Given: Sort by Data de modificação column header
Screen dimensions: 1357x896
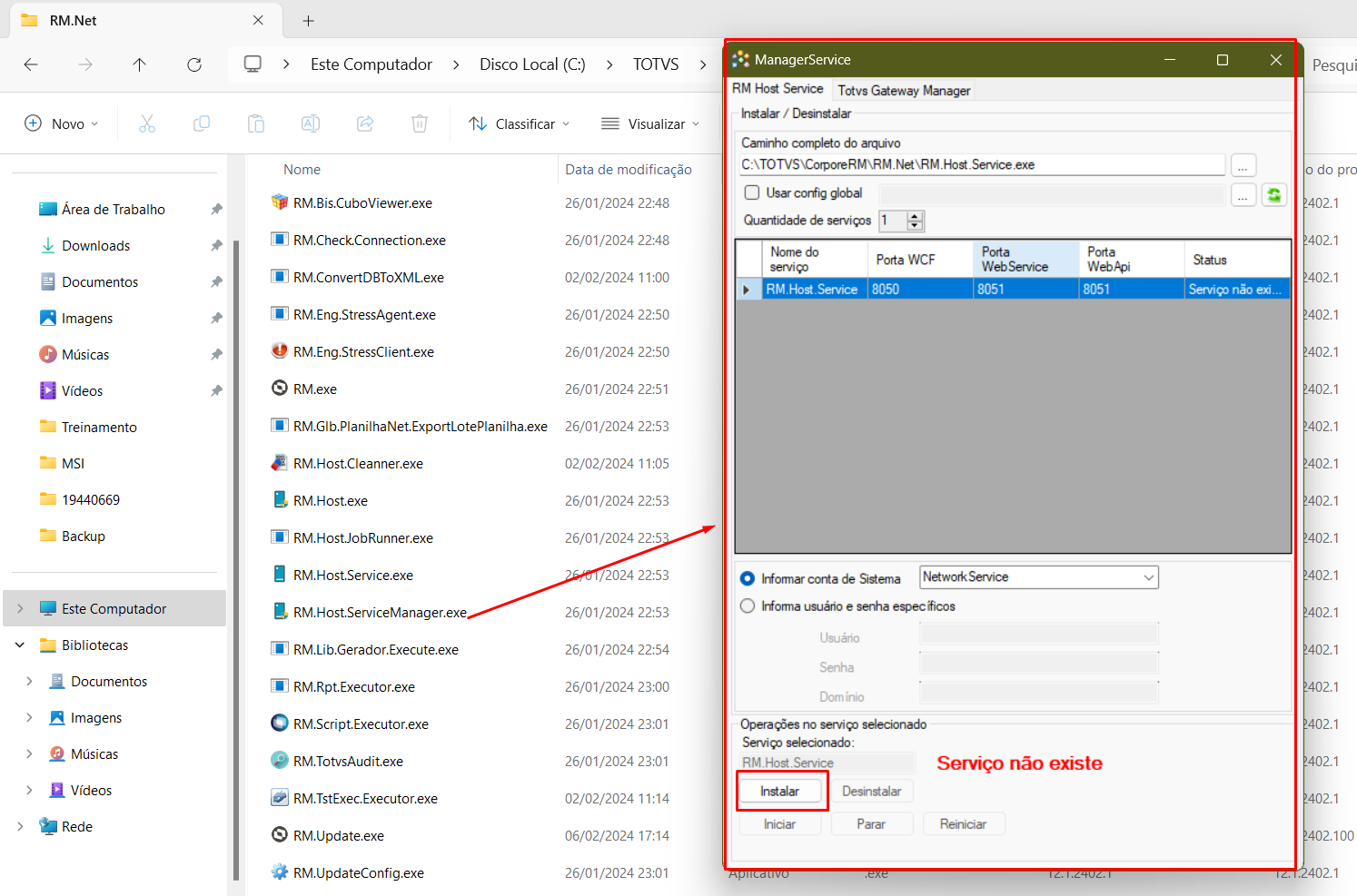Looking at the screenshot, I should click(629, 170).
